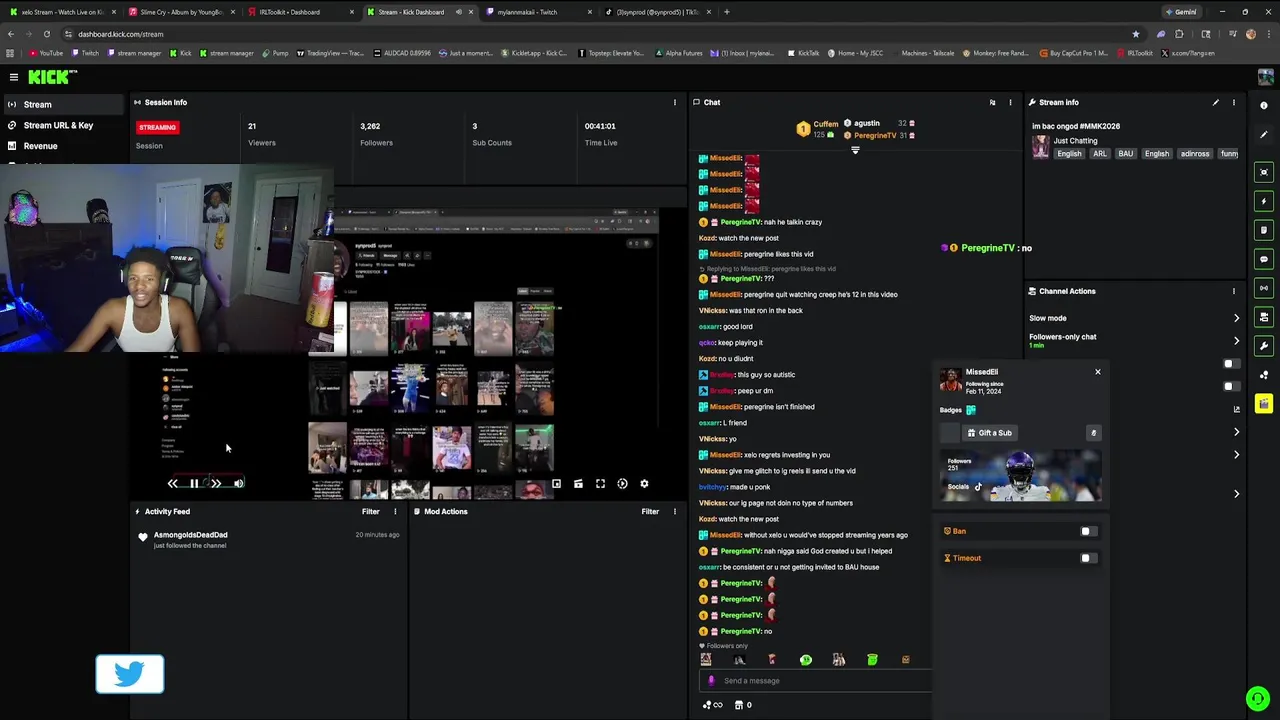The width and height of the screenshot is (1280, 720).
Task: Open the Kick hamburger menu
Action: [x=14, y=77]
